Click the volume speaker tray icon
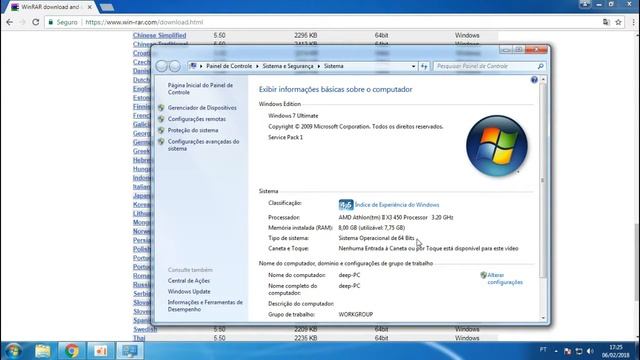The height and width of the screenshot is (360, 640). click(590, 351)
